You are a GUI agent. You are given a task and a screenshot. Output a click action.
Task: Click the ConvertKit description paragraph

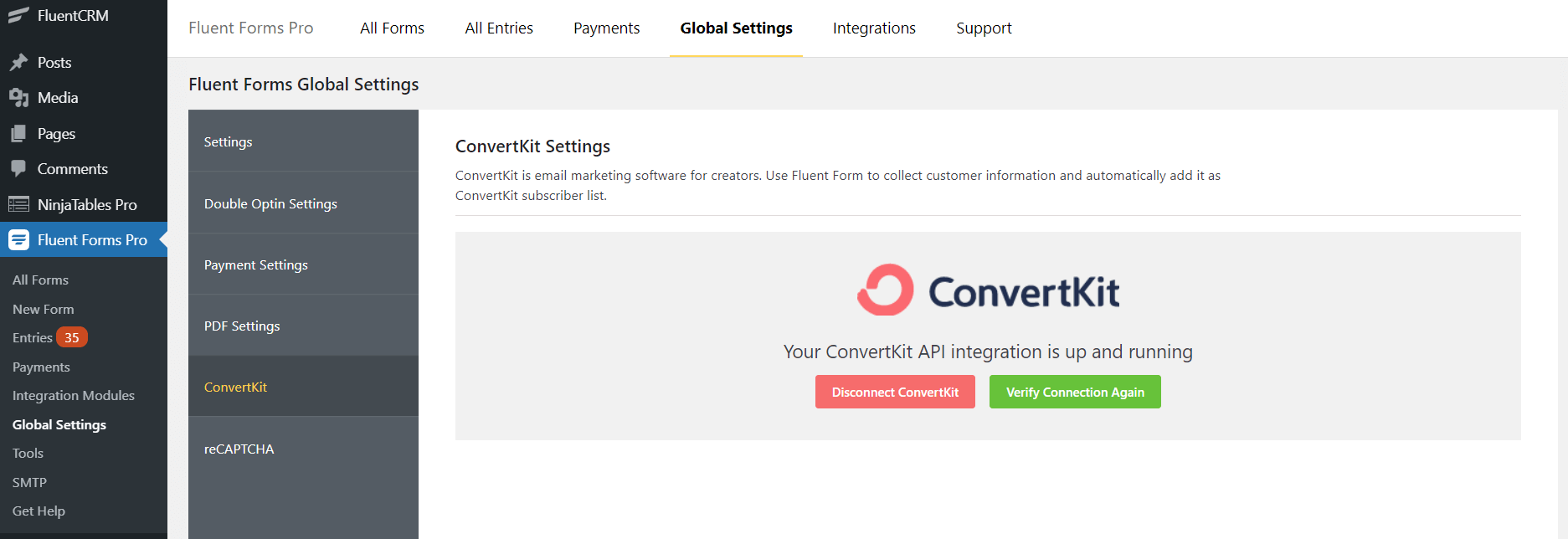[838, 185]
